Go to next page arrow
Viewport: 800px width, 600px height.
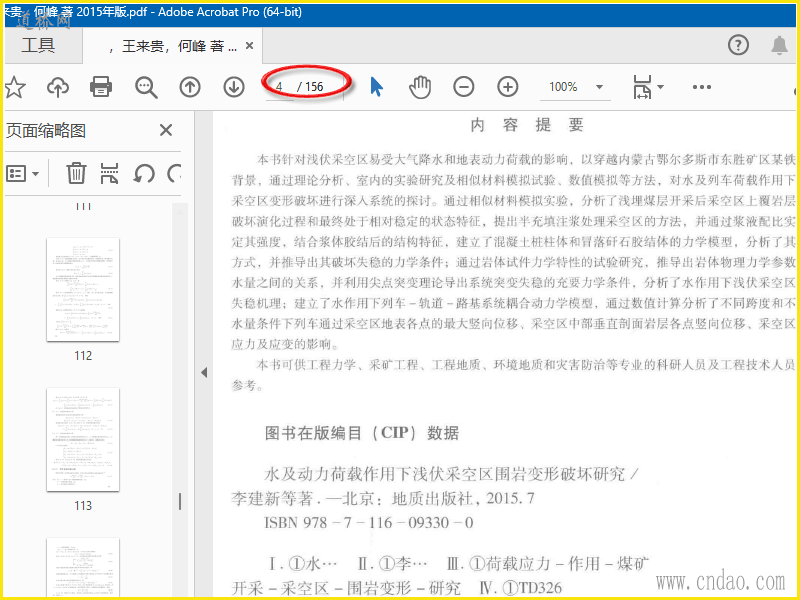(234, 87)
